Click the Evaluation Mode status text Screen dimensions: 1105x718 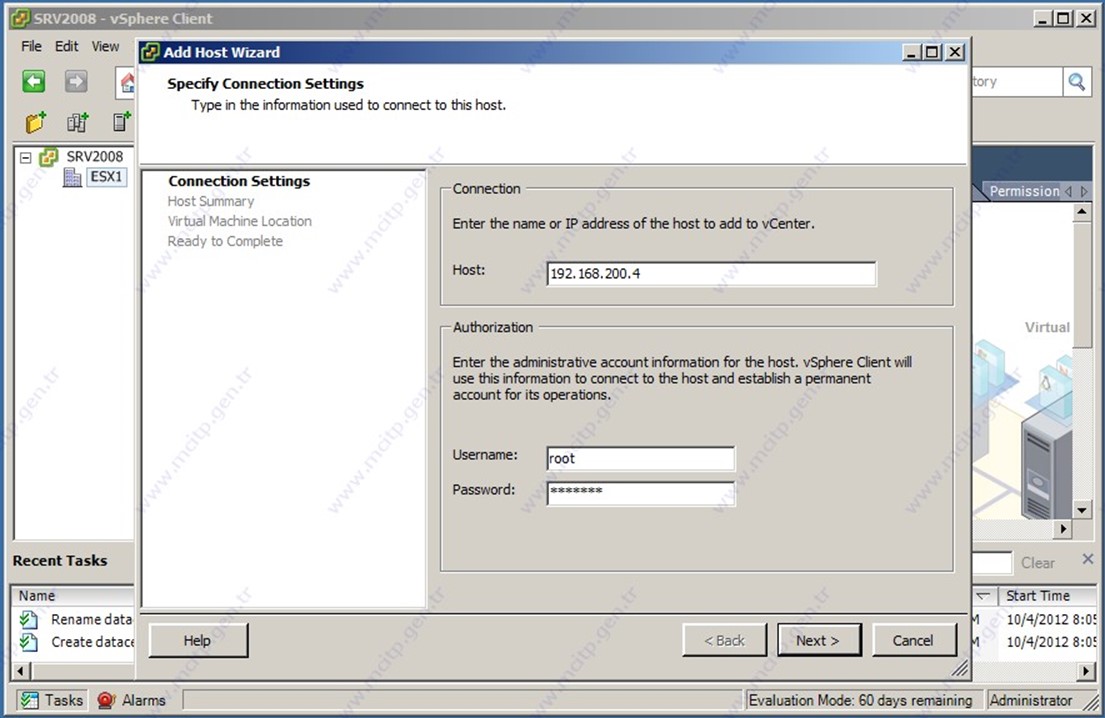860,700
